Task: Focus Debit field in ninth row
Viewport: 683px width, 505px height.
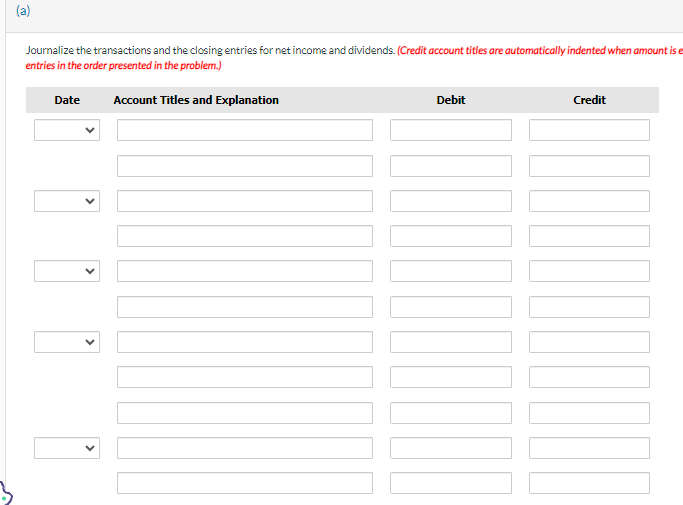Action: pos(451,413)
